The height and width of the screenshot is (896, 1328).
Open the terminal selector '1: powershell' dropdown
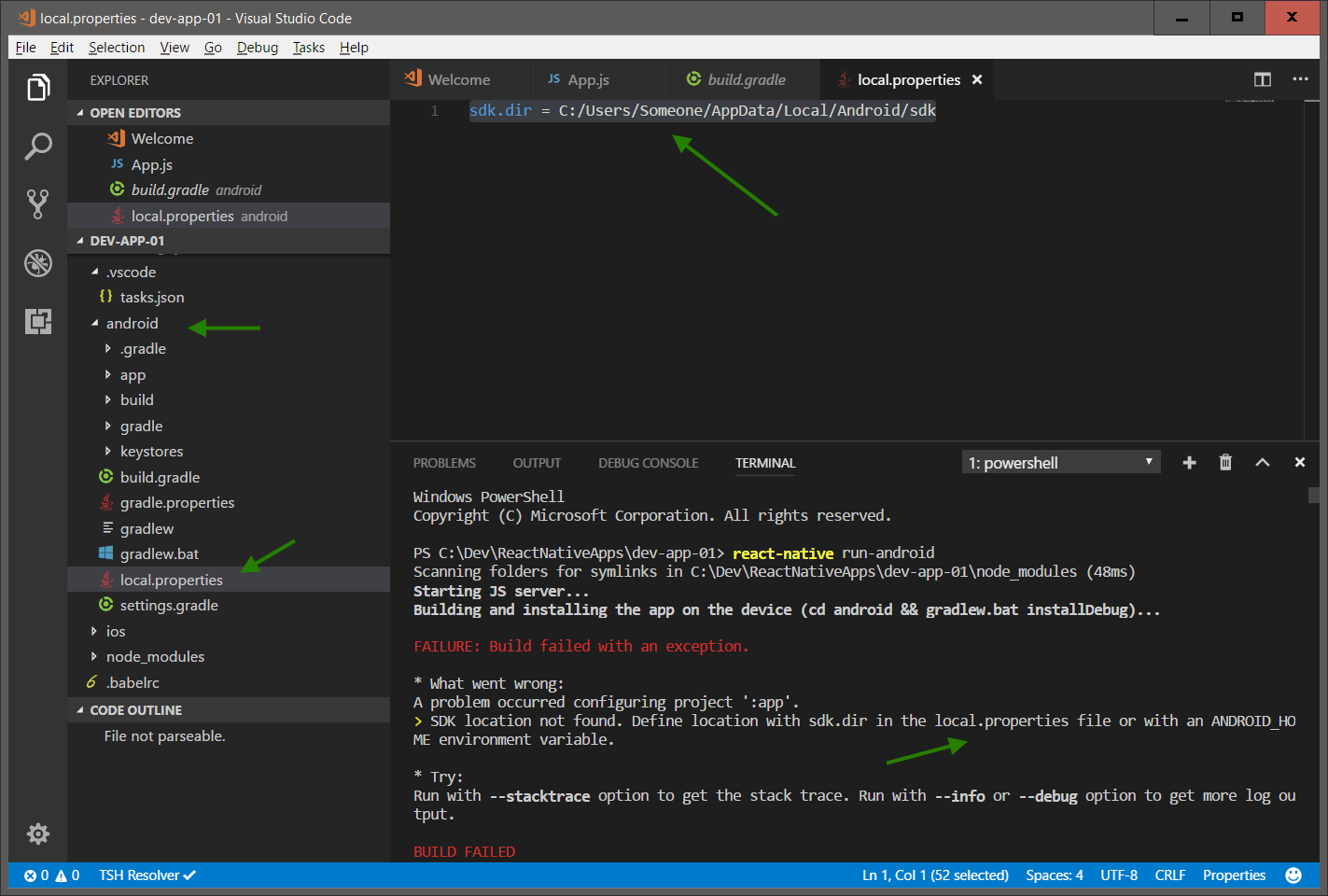(1061, 462)
